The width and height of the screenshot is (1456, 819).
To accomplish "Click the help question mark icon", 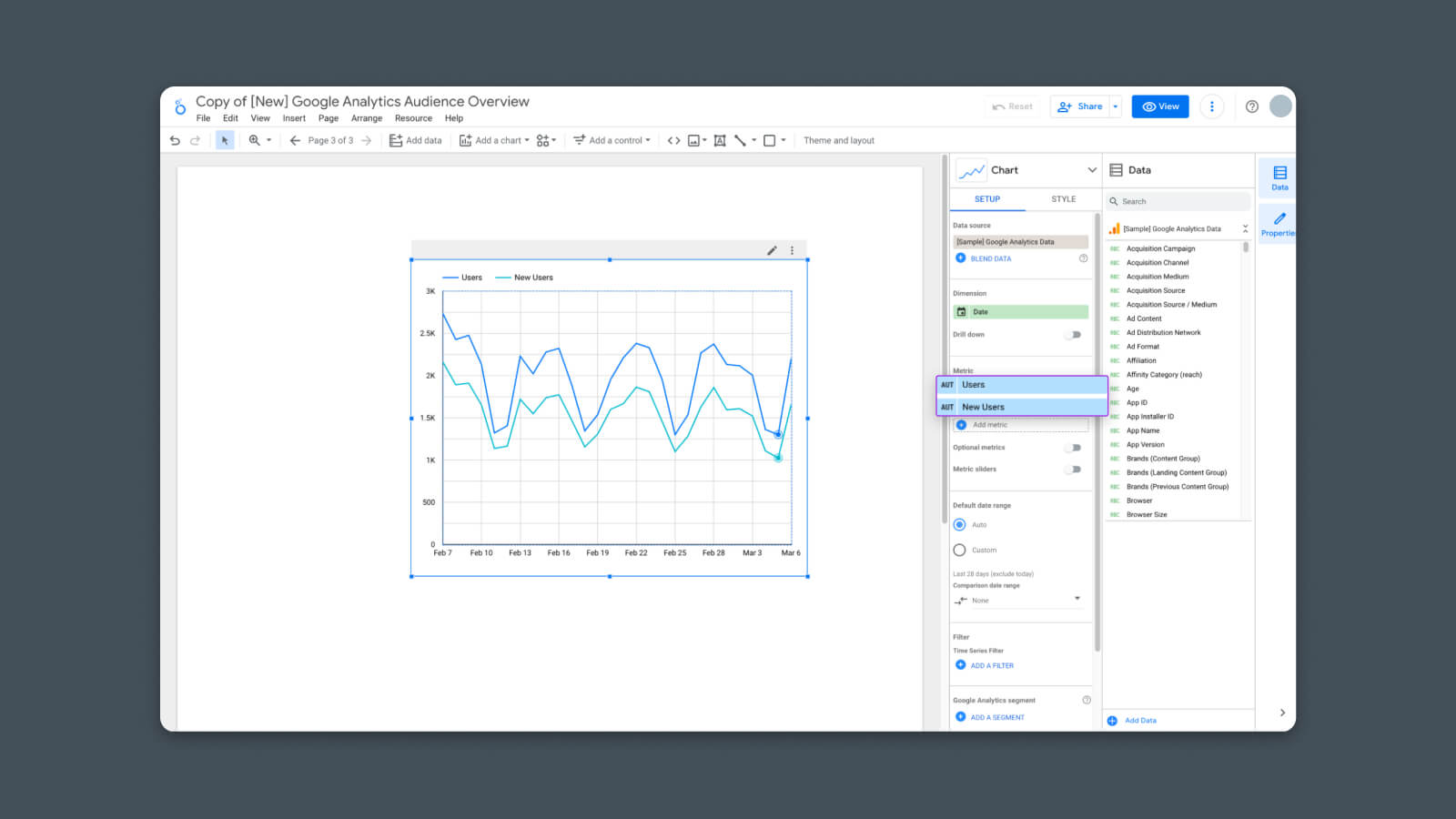I will 1252,106.
